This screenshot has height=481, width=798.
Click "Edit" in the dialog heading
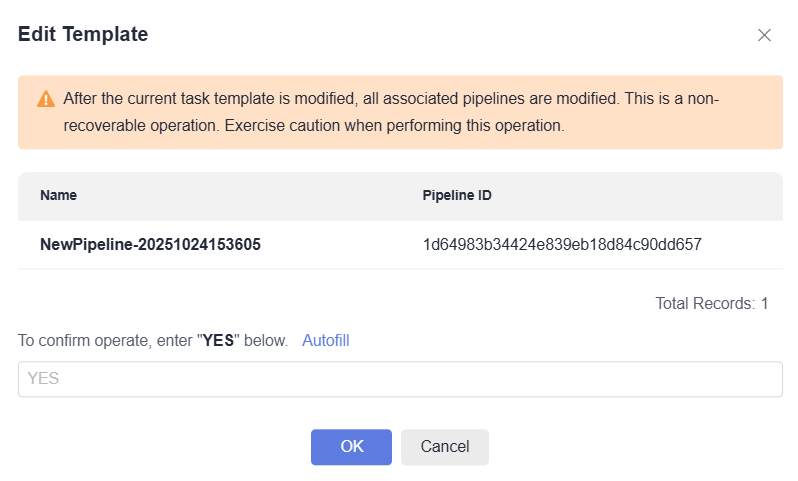click(x=38, y=34)
